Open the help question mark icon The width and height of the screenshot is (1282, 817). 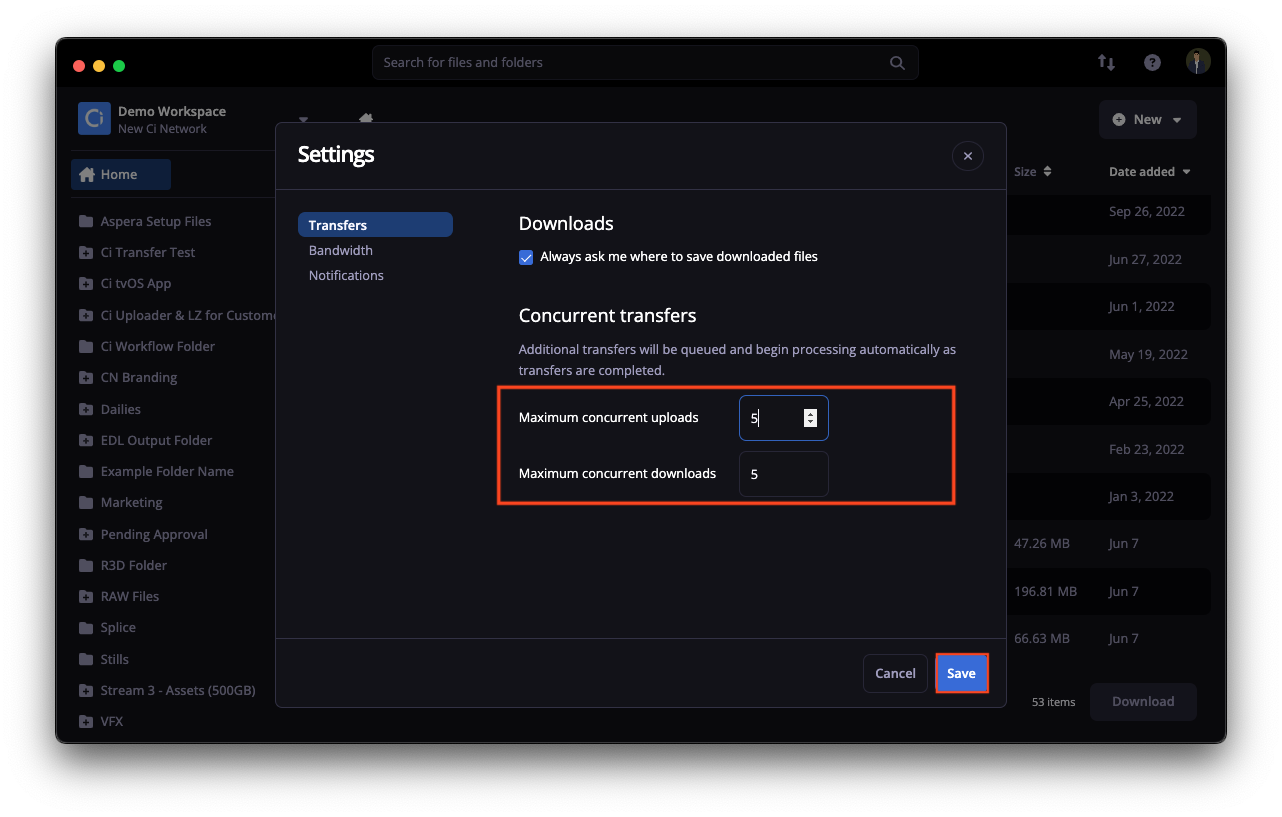click(x=1152, y=62)
